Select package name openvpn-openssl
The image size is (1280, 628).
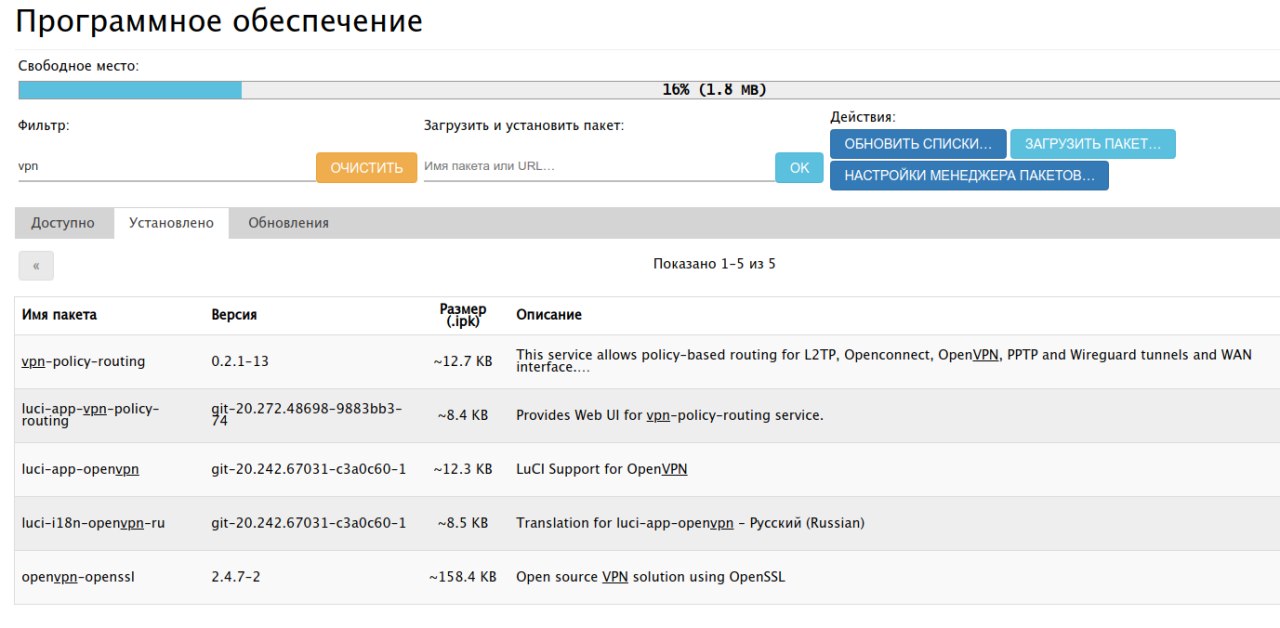pos(78,577)
